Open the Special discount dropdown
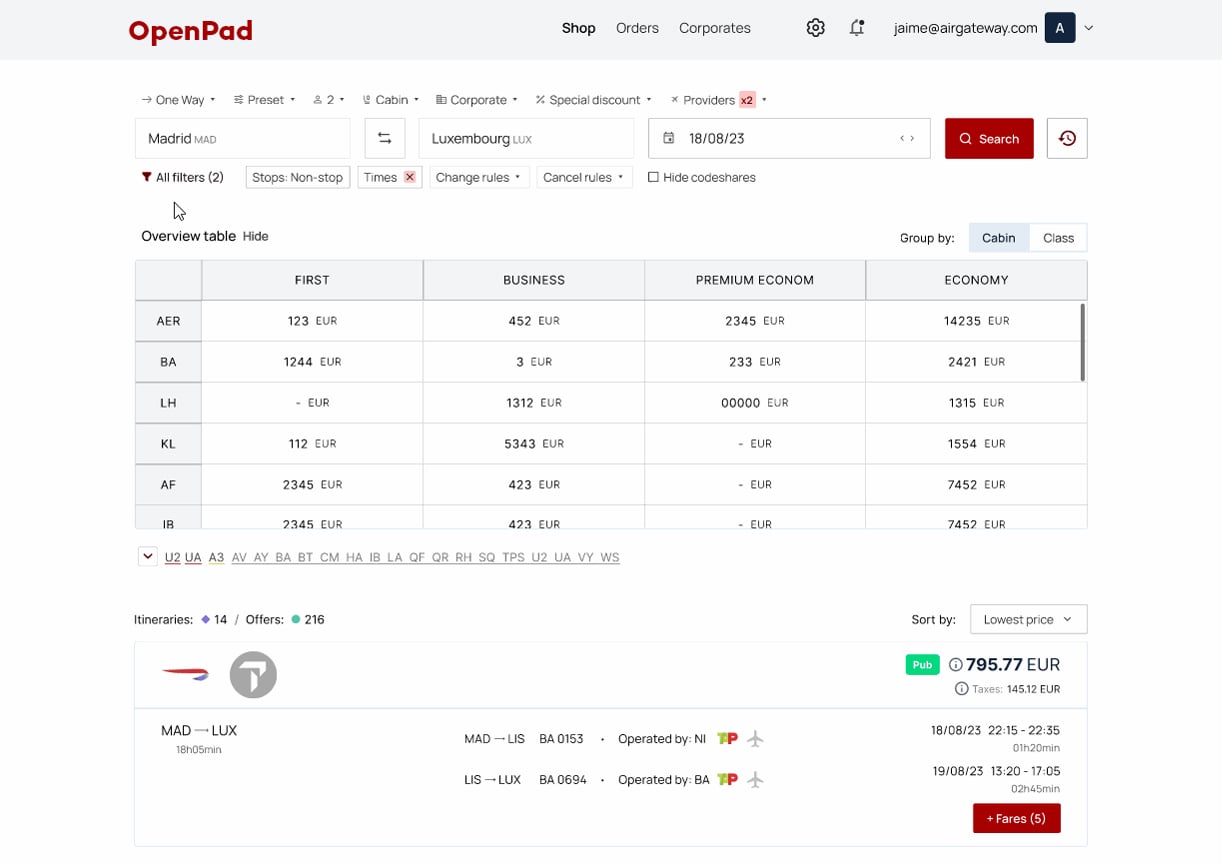The height and width of the screenshot is (865, 1223). 594,100
